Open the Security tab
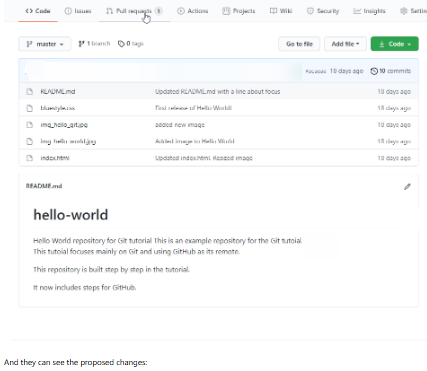Viewport: 427px width, 371px height. point(323,11)
